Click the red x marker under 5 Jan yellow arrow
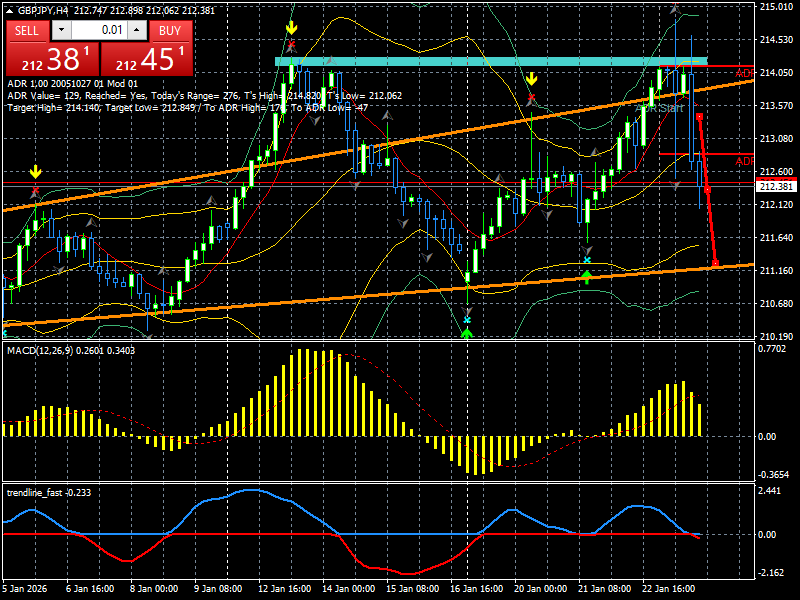Image resolution: width=800 pixels, height=600 pixels. tap(35, 190)
